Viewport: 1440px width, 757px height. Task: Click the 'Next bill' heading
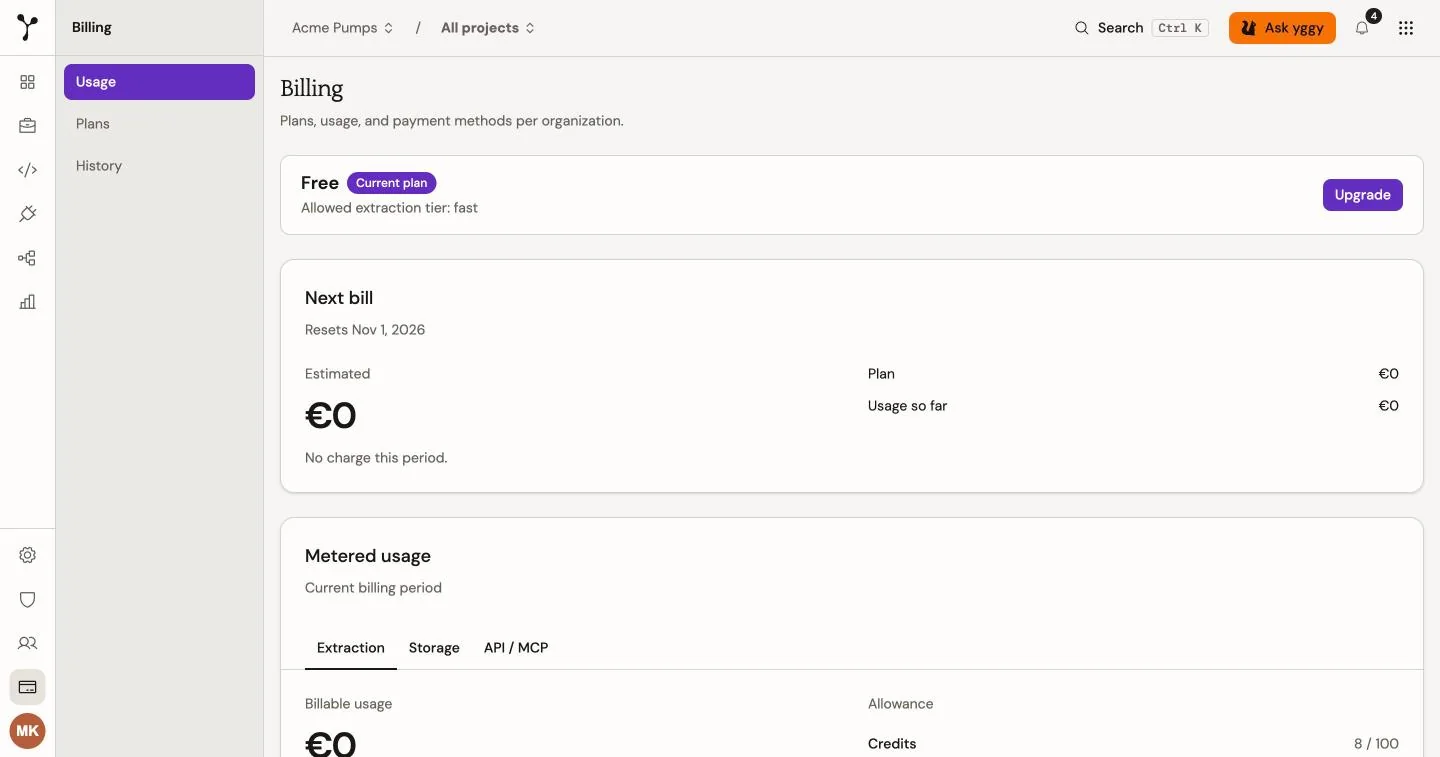coord(339,298)
